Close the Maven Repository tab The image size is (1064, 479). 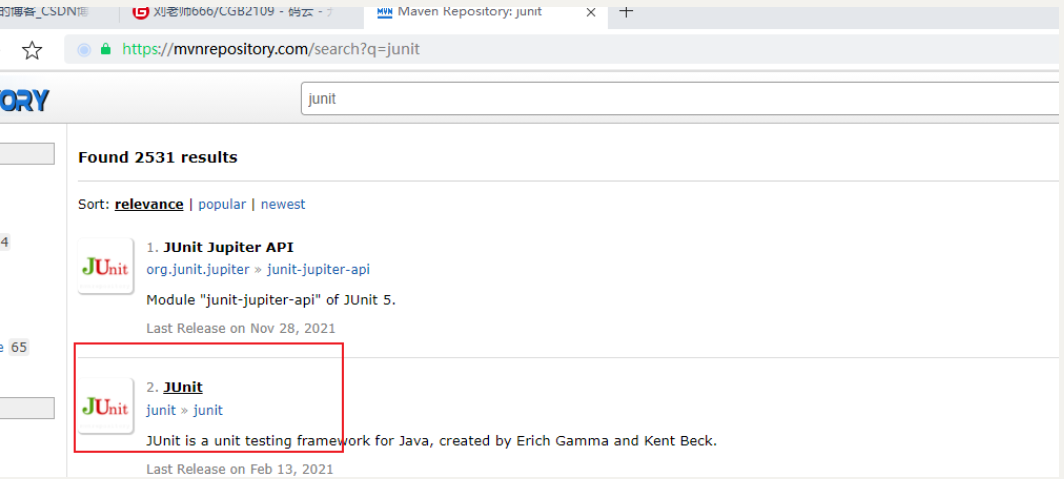590,12
